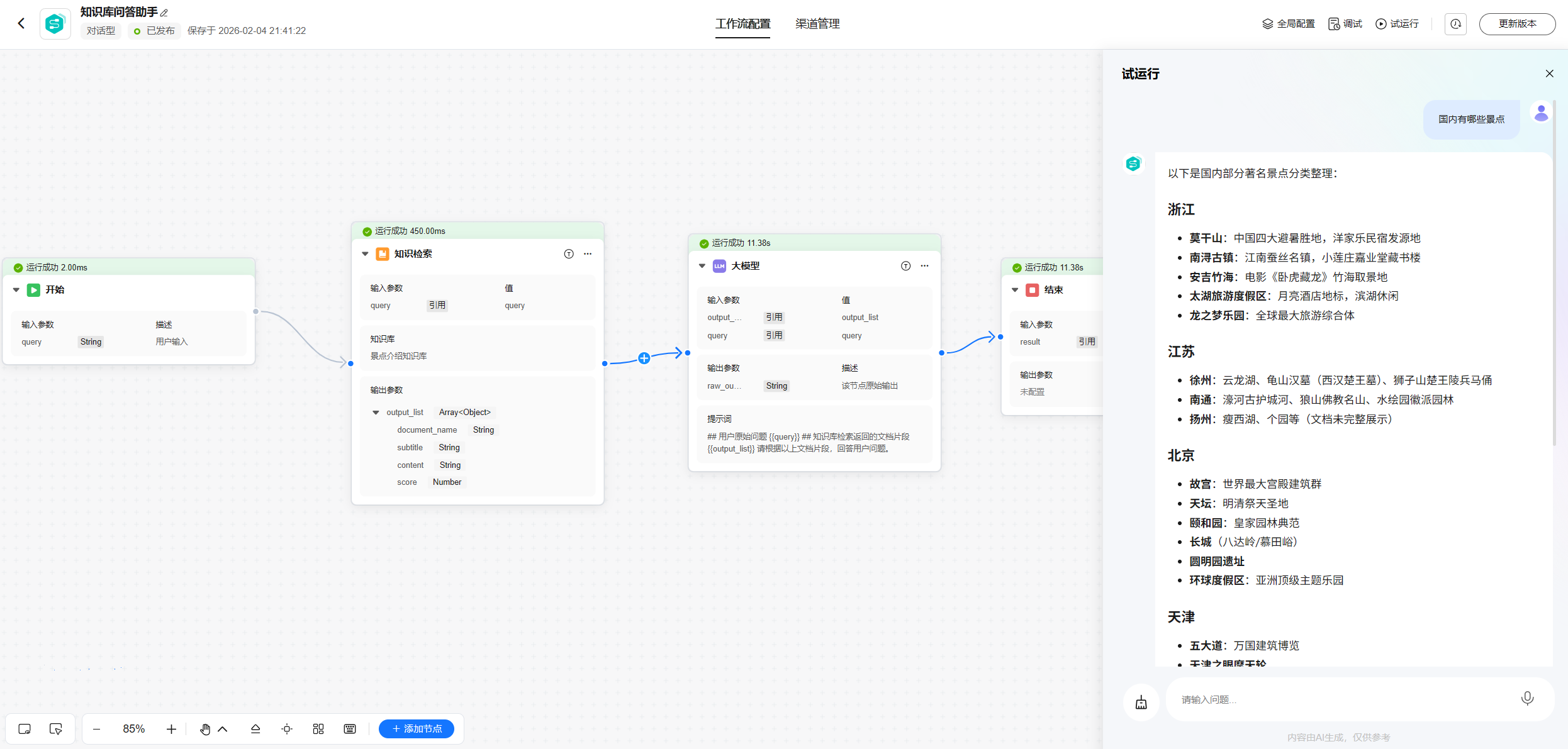This screenshot has height=749, width=1568.
Task: Toggle the pointer selection mode icon
Action: coord(55,729)
